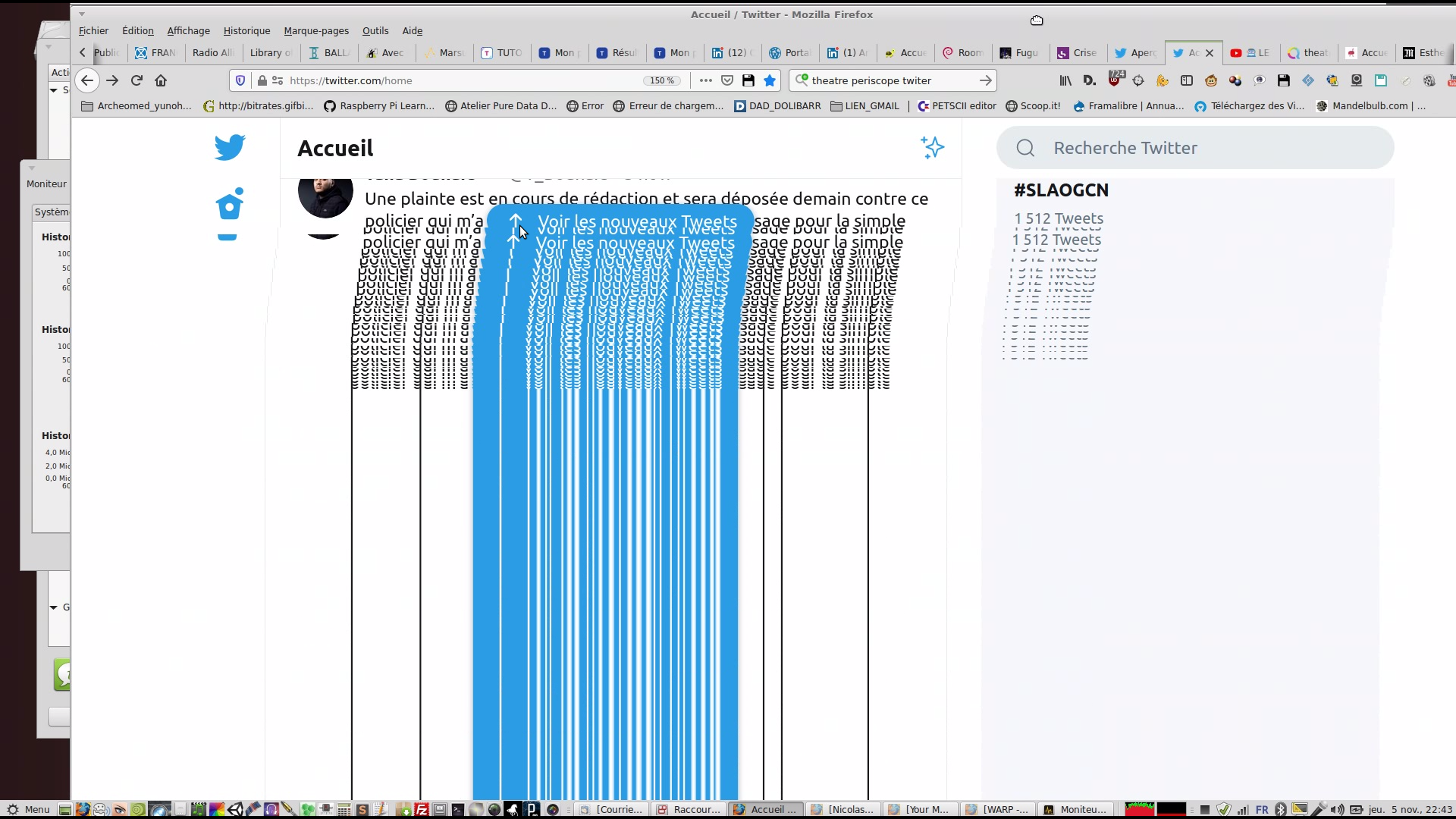Open the LIEN_GMAIL bookmarks folder

pos(864,106)
